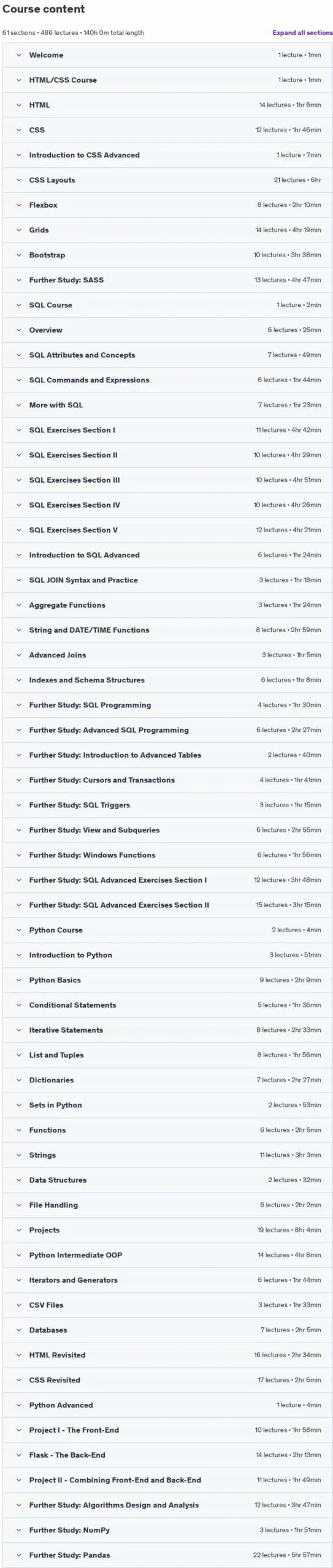This screenshot has width=333, height=1568.
Task: Expand Further Study: Pandas section
Action: (x=167, y=1555)
